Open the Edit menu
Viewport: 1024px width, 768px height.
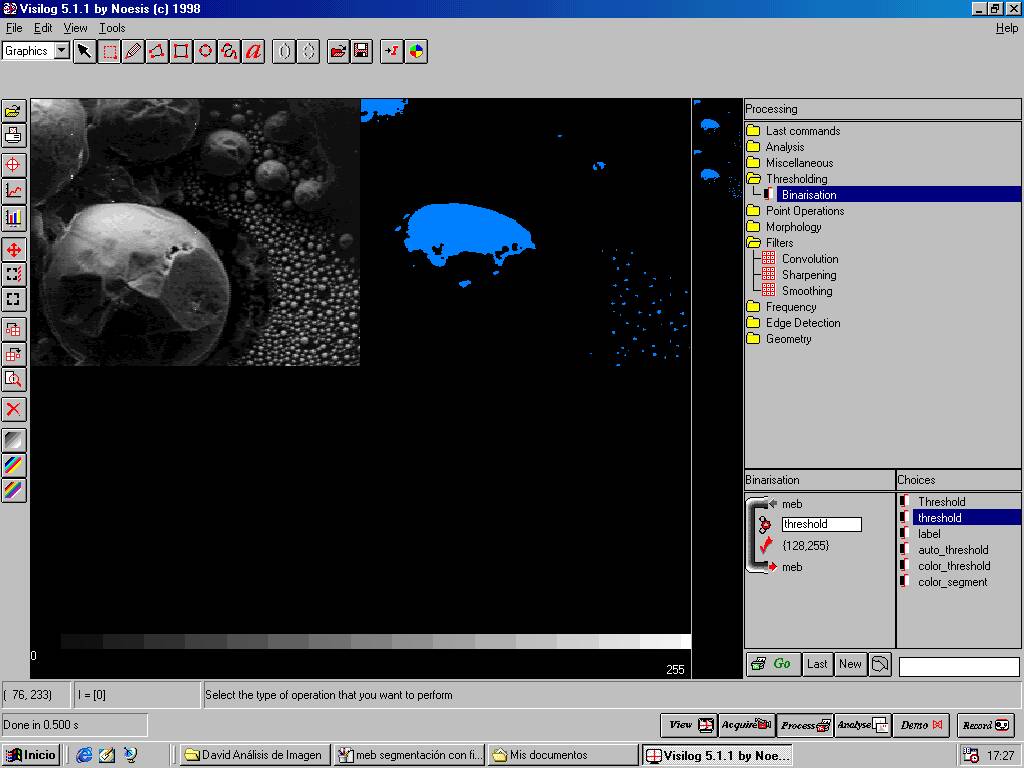[44, 28]
